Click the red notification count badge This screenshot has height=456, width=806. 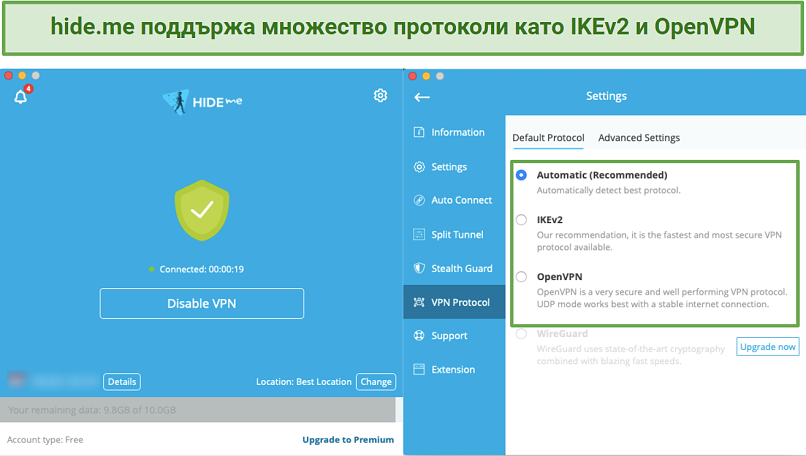[28, 89]
